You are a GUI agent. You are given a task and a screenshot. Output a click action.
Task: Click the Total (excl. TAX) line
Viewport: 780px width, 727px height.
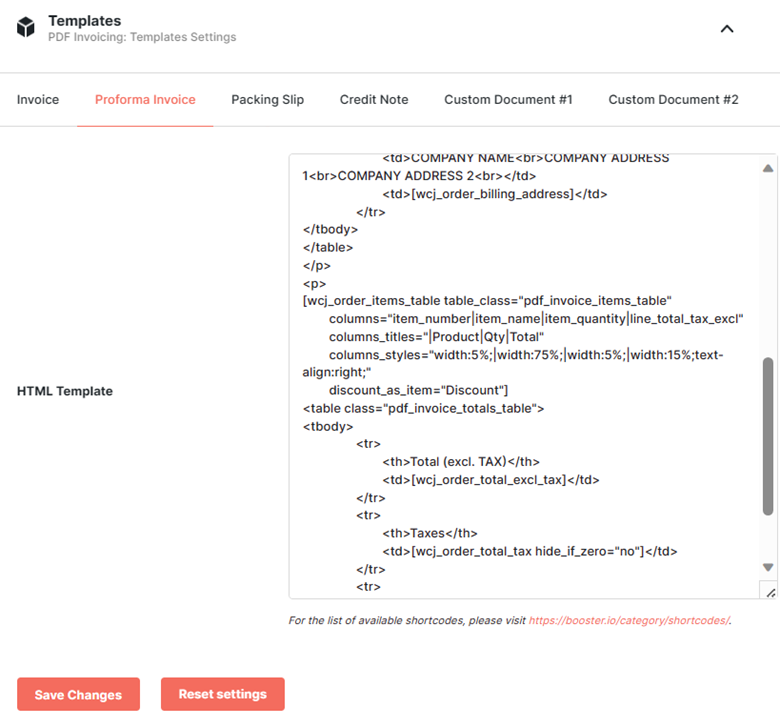[461, 462]
